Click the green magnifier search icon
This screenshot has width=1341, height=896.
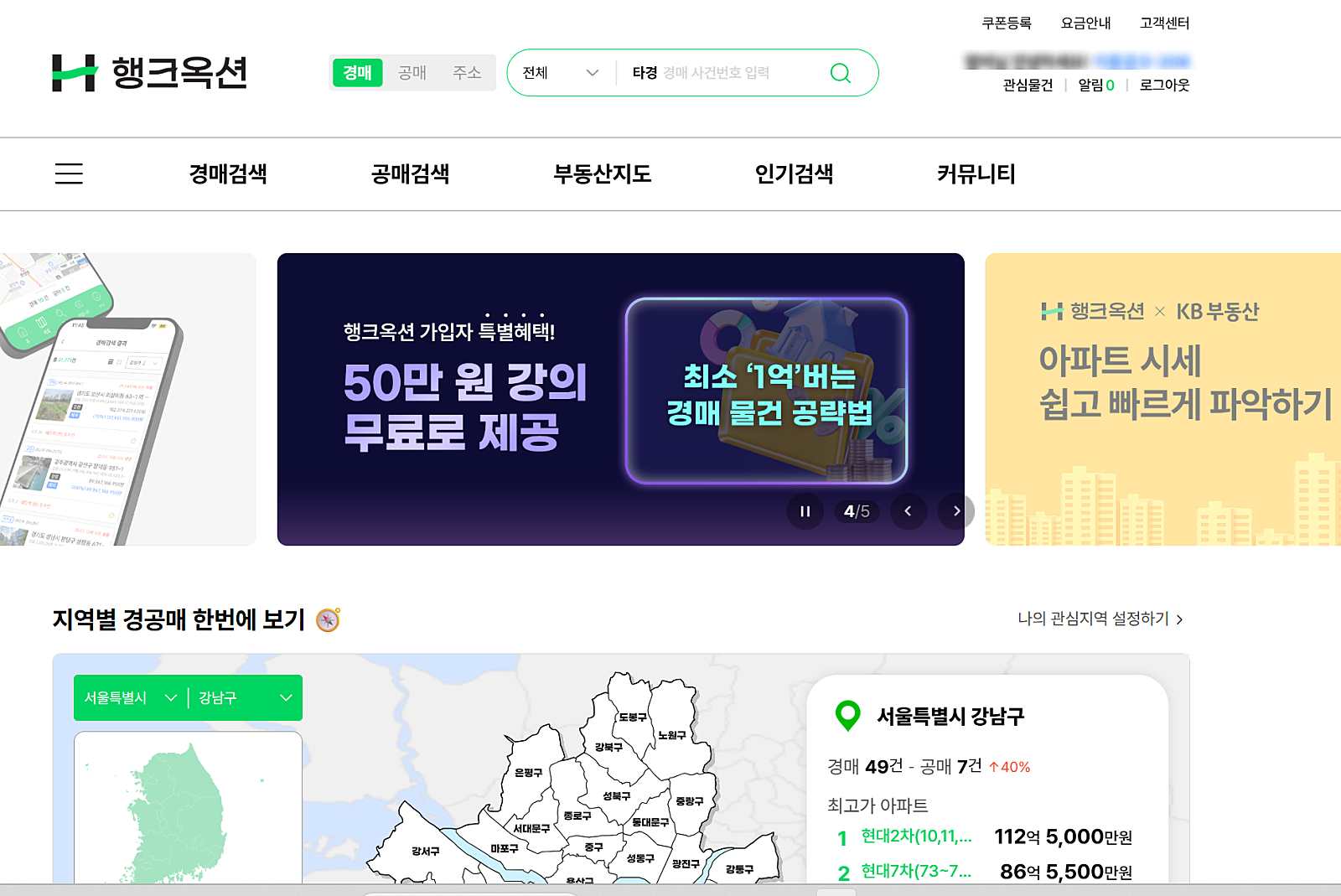click(840, 73)
